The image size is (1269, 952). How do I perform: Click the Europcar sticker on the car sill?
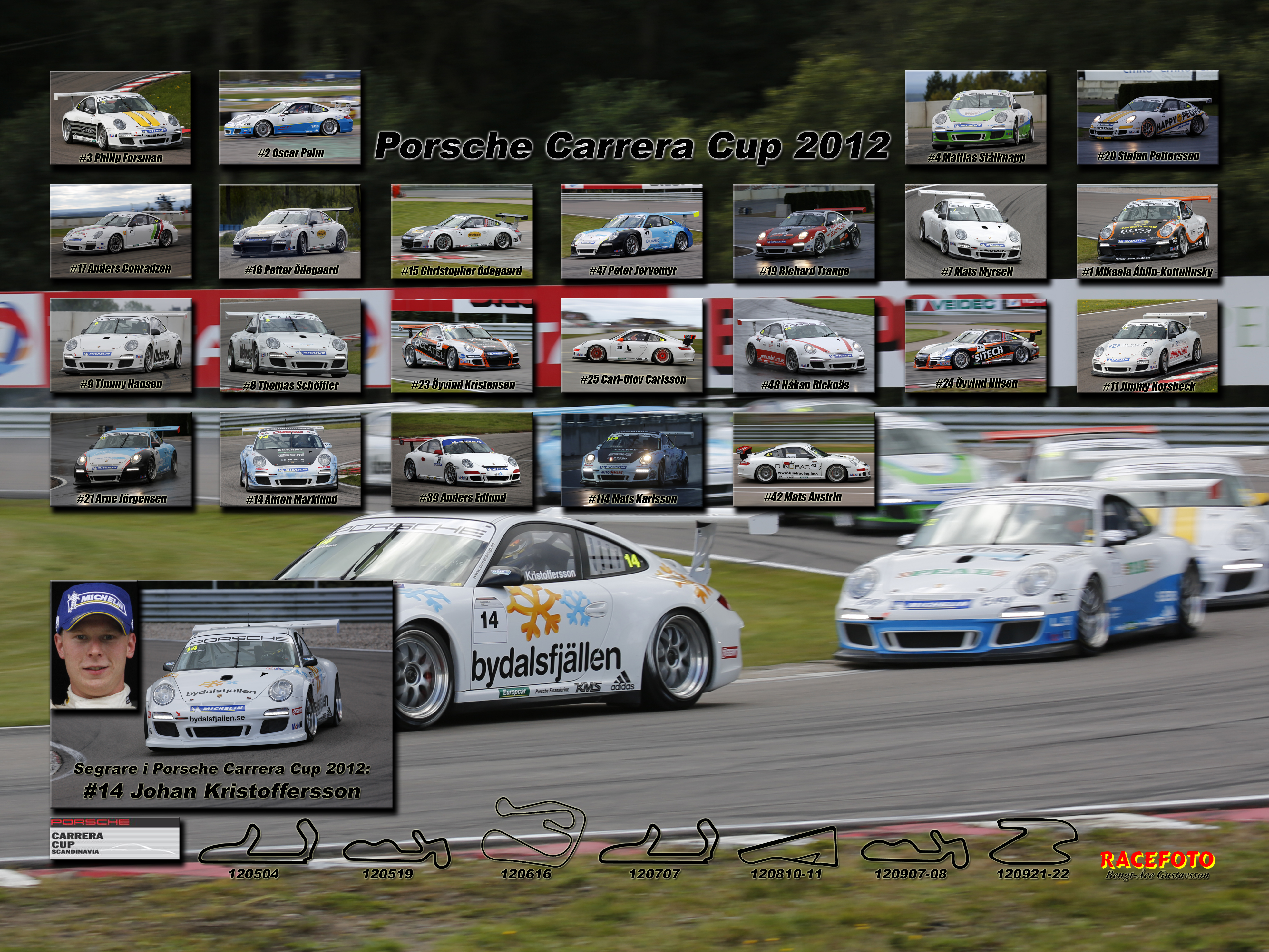[513, 692]
